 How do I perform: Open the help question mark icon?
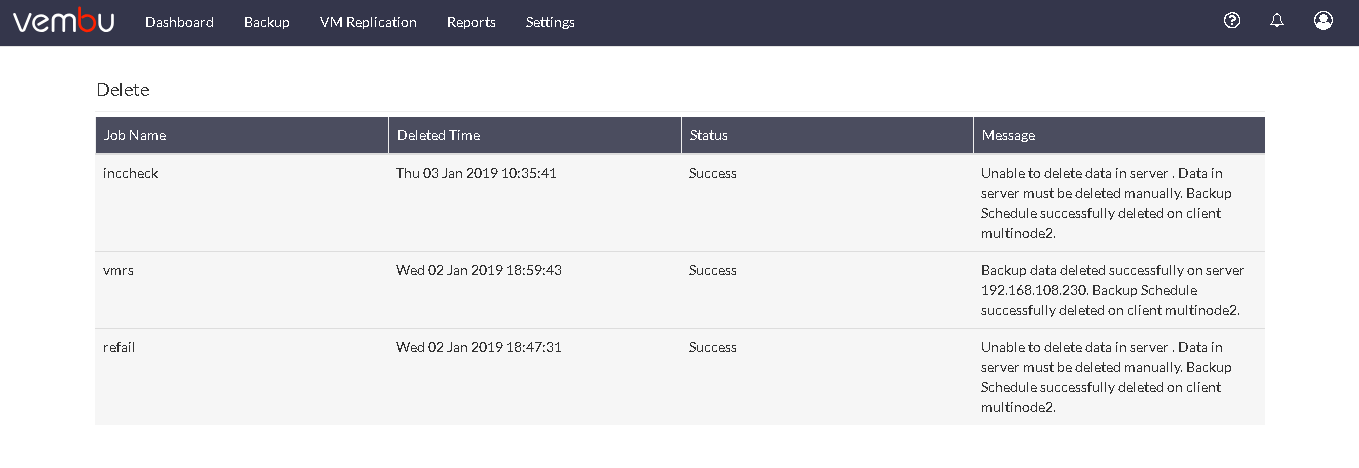[1232, 20]
